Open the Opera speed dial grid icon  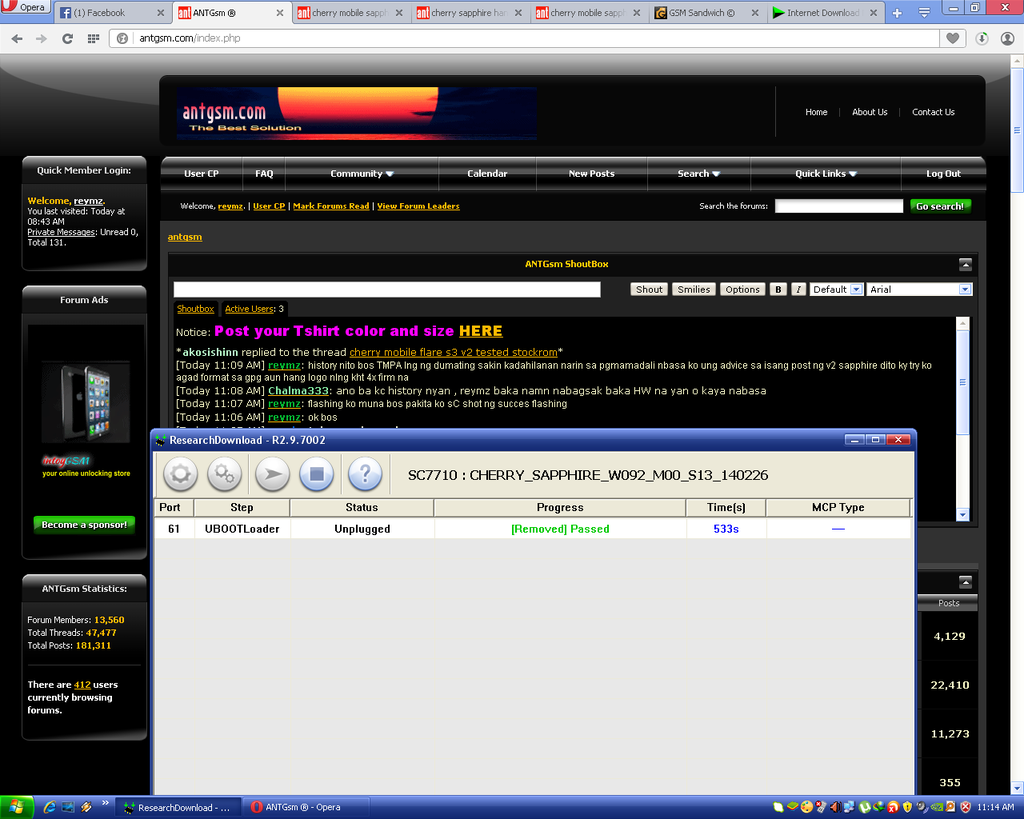click(x=93, y=39)
